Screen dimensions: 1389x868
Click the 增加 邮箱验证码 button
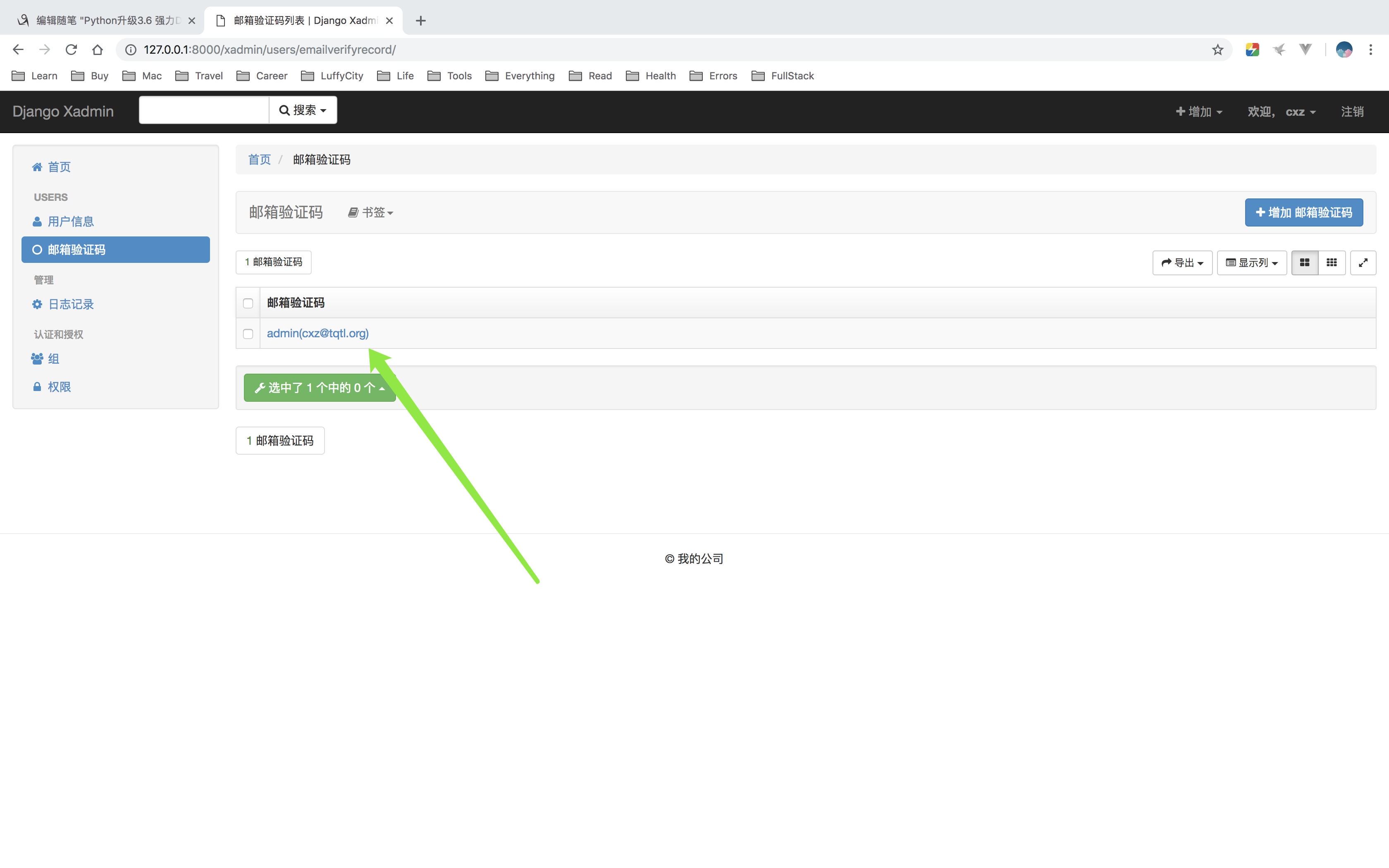point(1303,212)
